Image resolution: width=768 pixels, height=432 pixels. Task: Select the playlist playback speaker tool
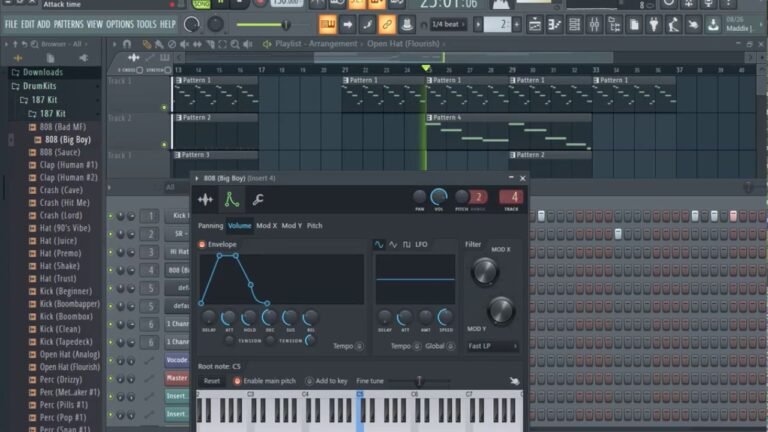point(248,45)
